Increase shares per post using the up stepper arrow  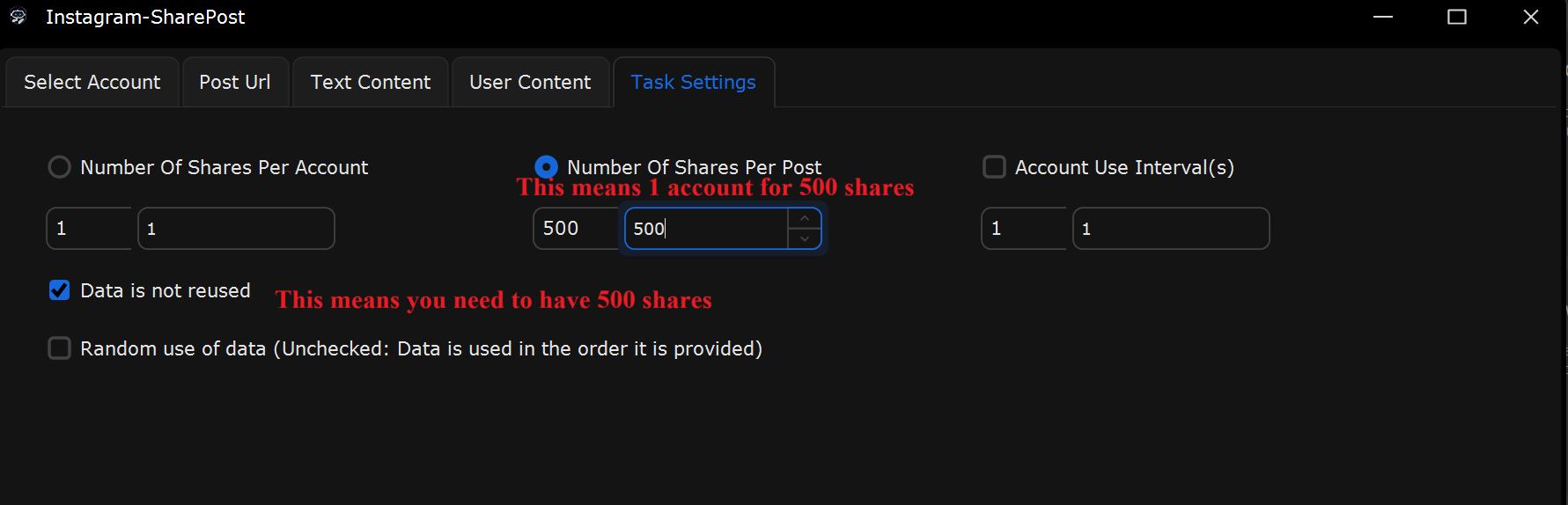pyautogui.click(x=805, y=218)
